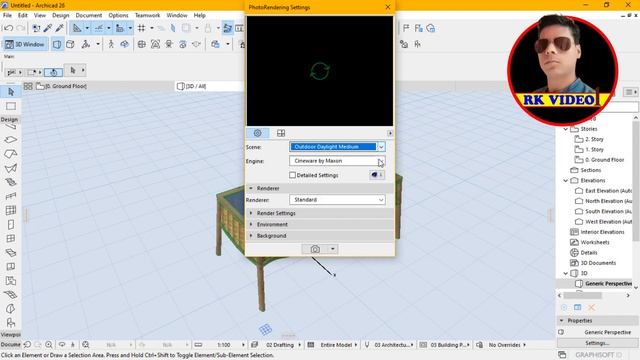This screenshot has width=640, height=360.
Task: Open the Edit menu
Action: pyautogui.click(x=22, y=15)
